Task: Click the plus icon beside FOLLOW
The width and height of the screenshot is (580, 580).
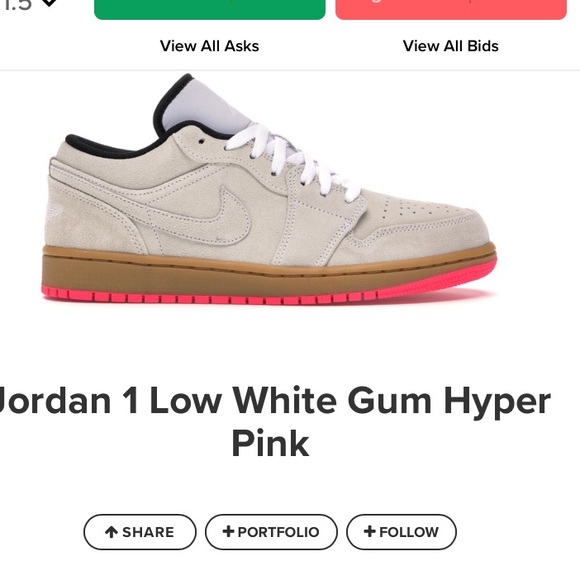Action: (370, 531)
